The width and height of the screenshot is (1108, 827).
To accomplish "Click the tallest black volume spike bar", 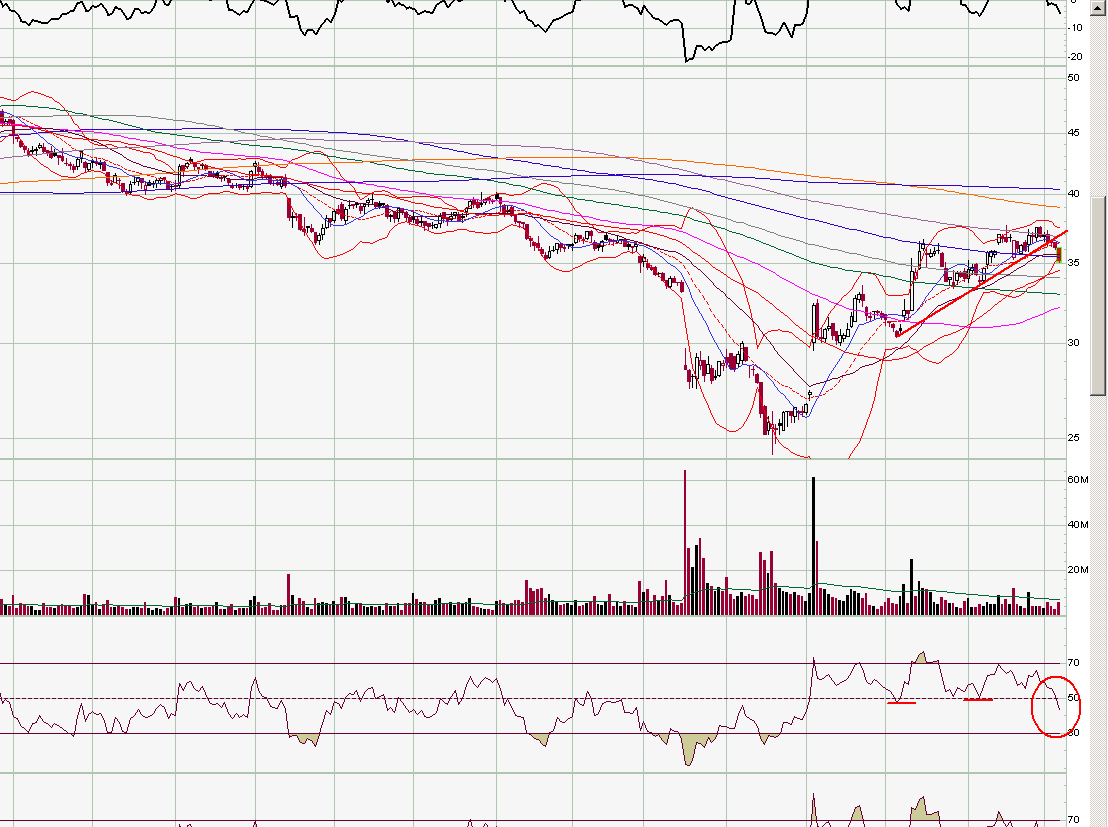I will pos(813,546).
